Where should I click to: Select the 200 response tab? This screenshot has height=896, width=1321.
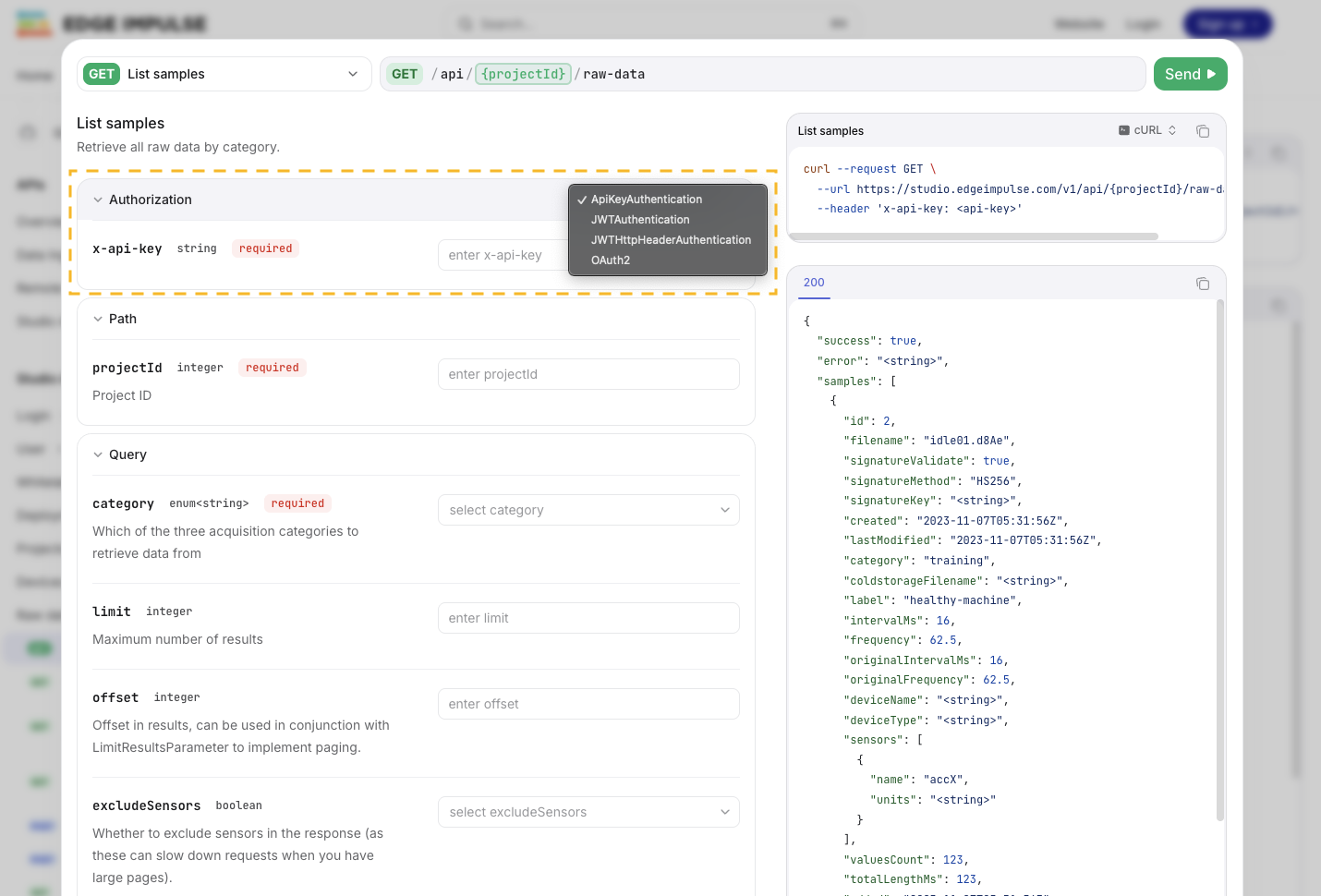pos(814,283)
